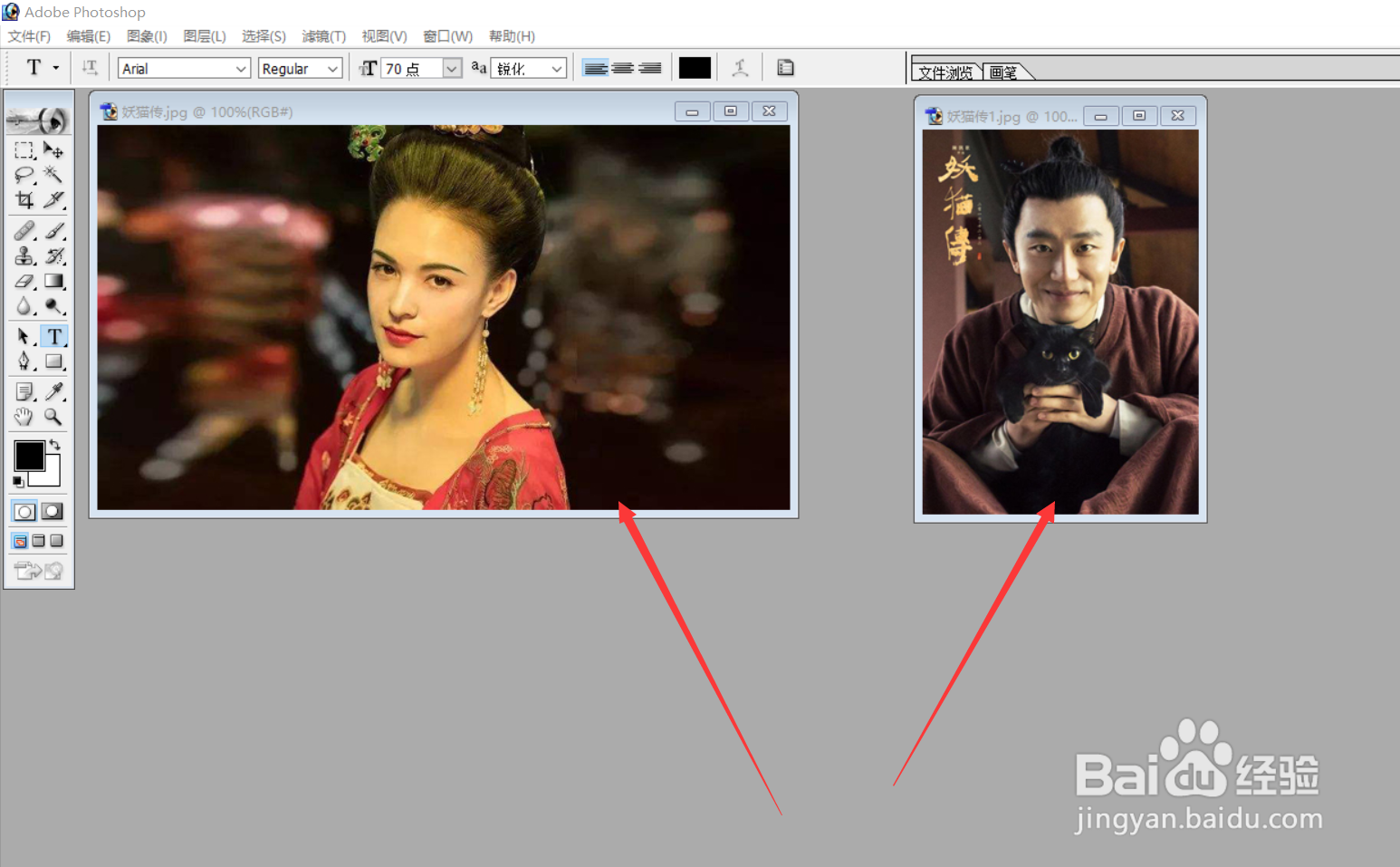1400x867 pixels.
Task: Select the Blur tool
Action: pyautogui.click(x=24, y=306)
